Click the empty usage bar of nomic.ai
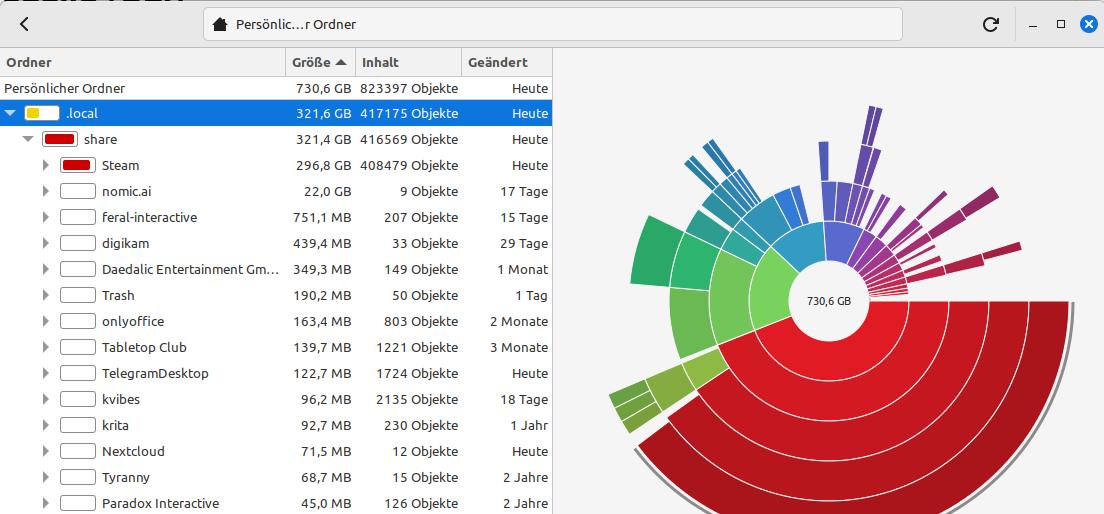 [x=77, y=192]
